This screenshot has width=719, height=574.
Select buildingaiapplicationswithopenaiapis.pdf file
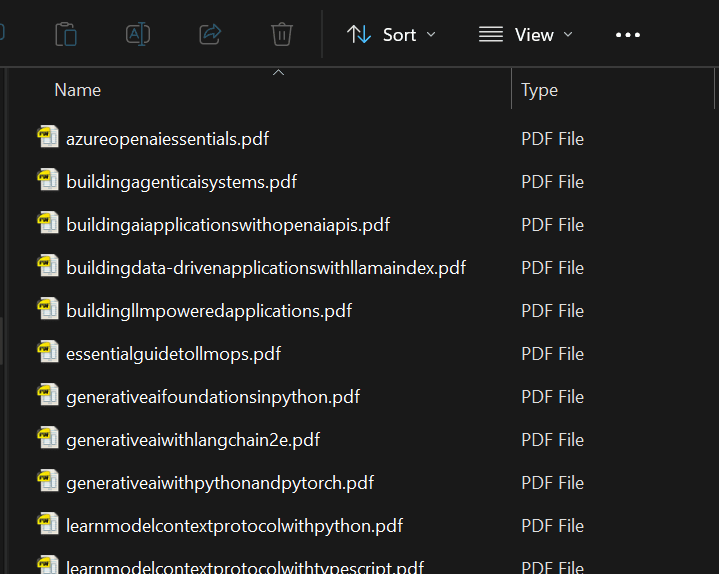coord(228,225)
